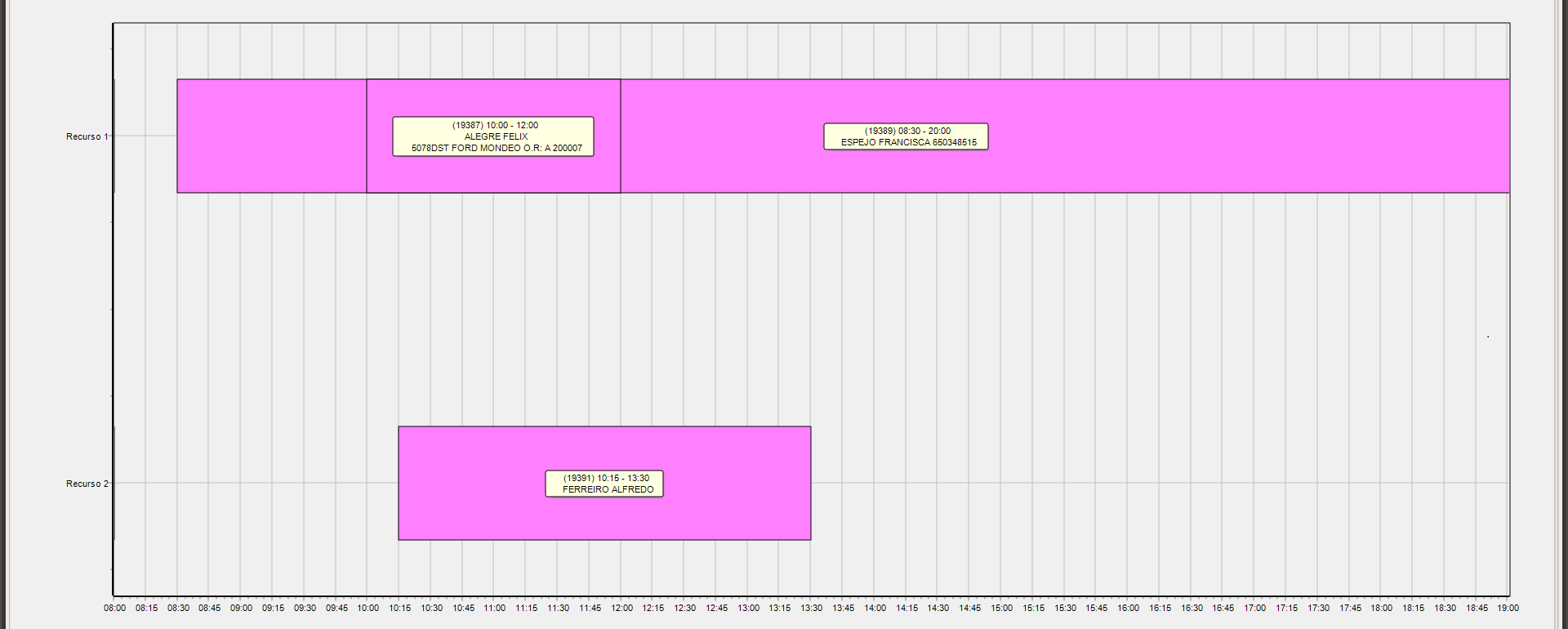This screenshot has height=629, width=1568.
Task: Click the 08:30 time axis label
Action: (178, 608)
